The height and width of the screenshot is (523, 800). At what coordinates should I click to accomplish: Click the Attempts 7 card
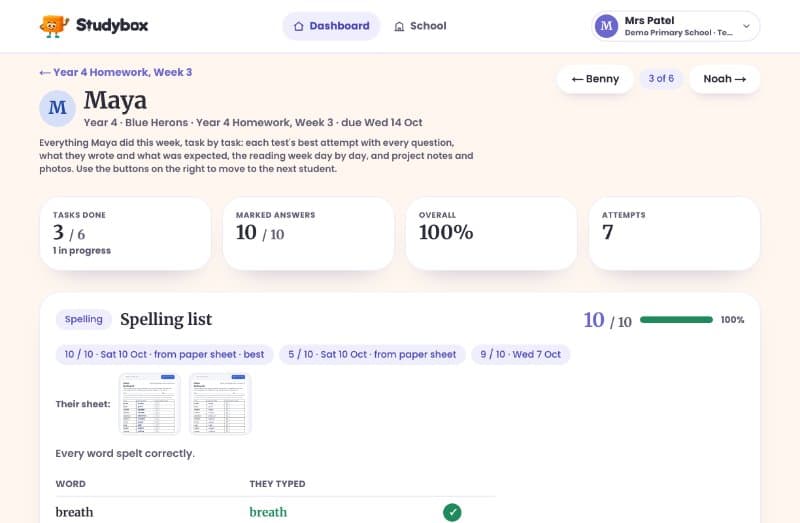(674, 234)
